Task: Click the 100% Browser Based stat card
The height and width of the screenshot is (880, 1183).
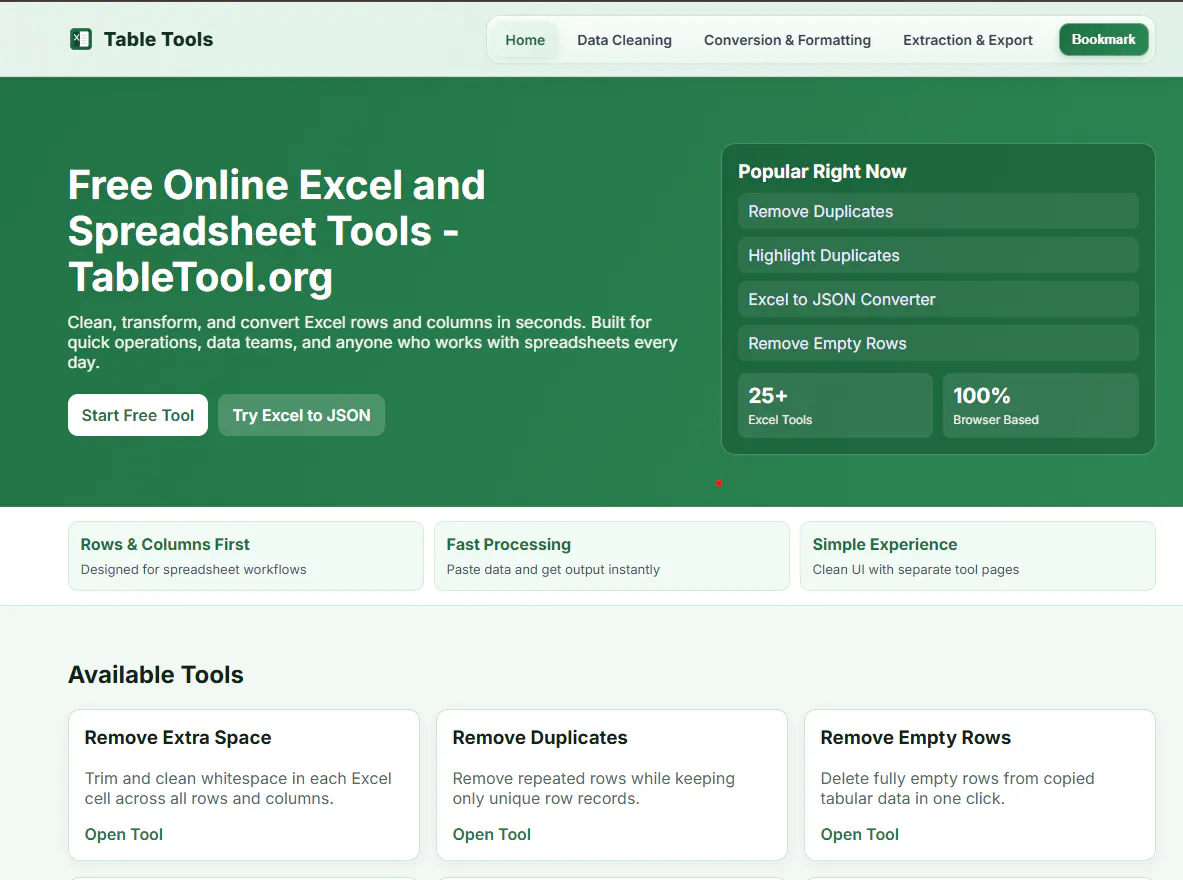Action: 1040,405
